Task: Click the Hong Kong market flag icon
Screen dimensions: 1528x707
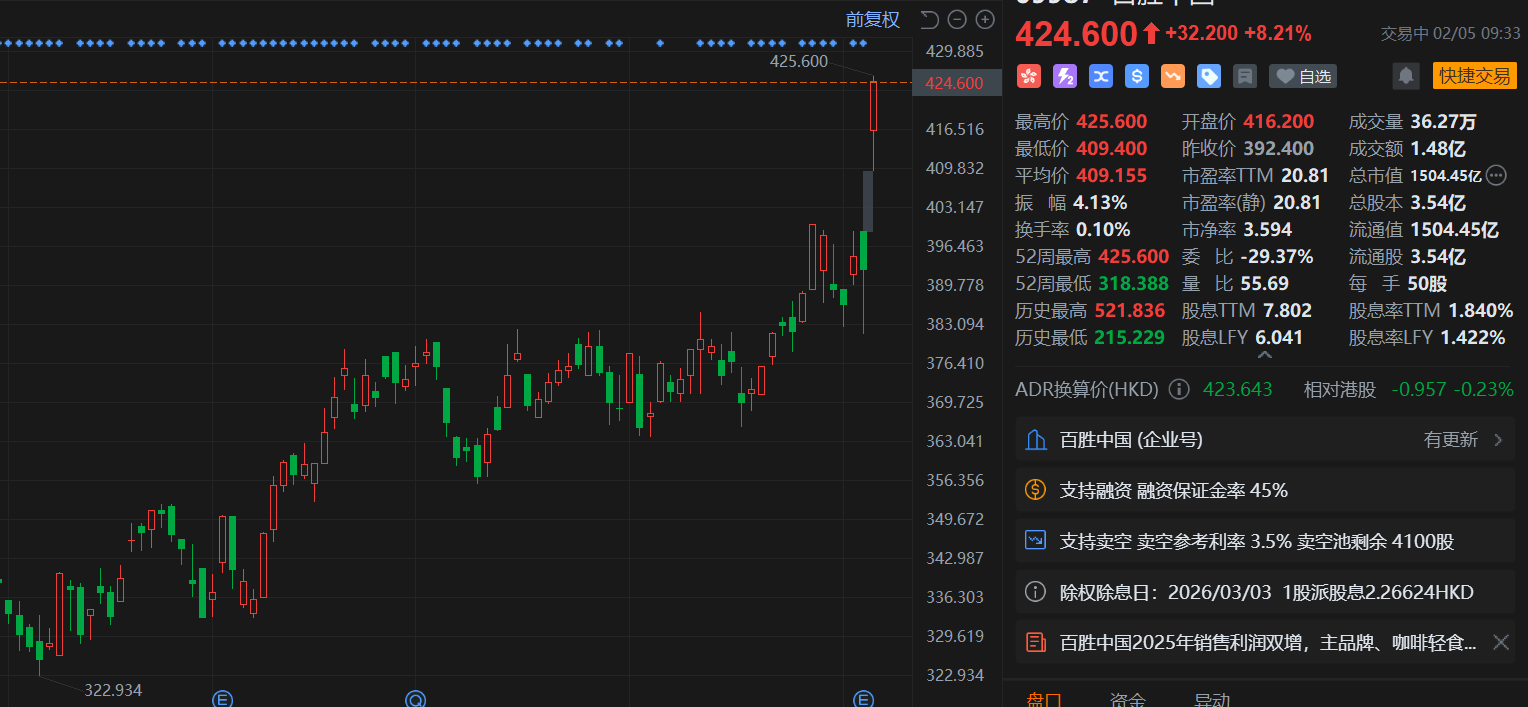Action: click(x=1029, y=76)
